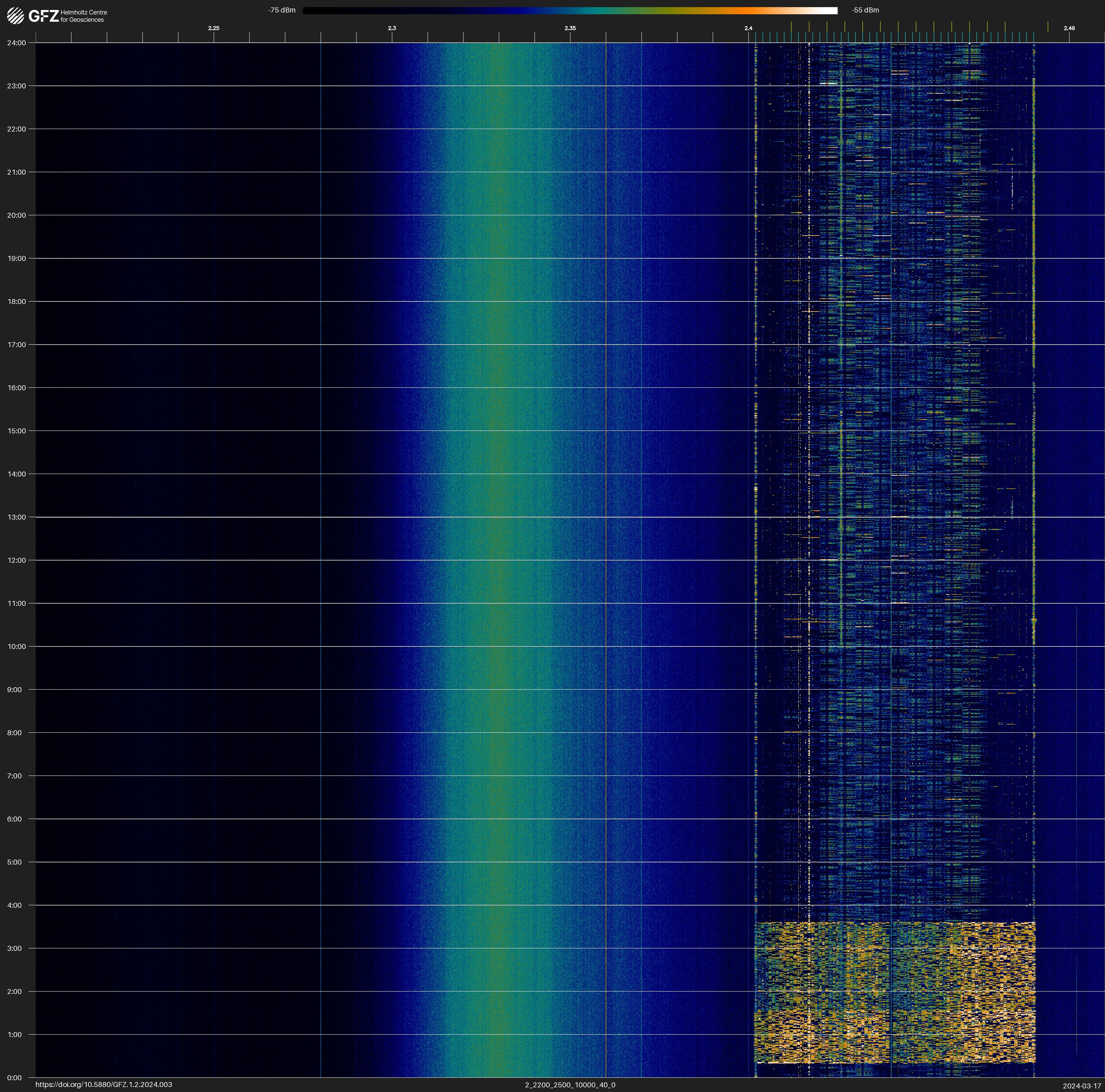Click the -75 dBm scale label
Viewport: 1105px width, 1092px height.
tap(282, 10)
